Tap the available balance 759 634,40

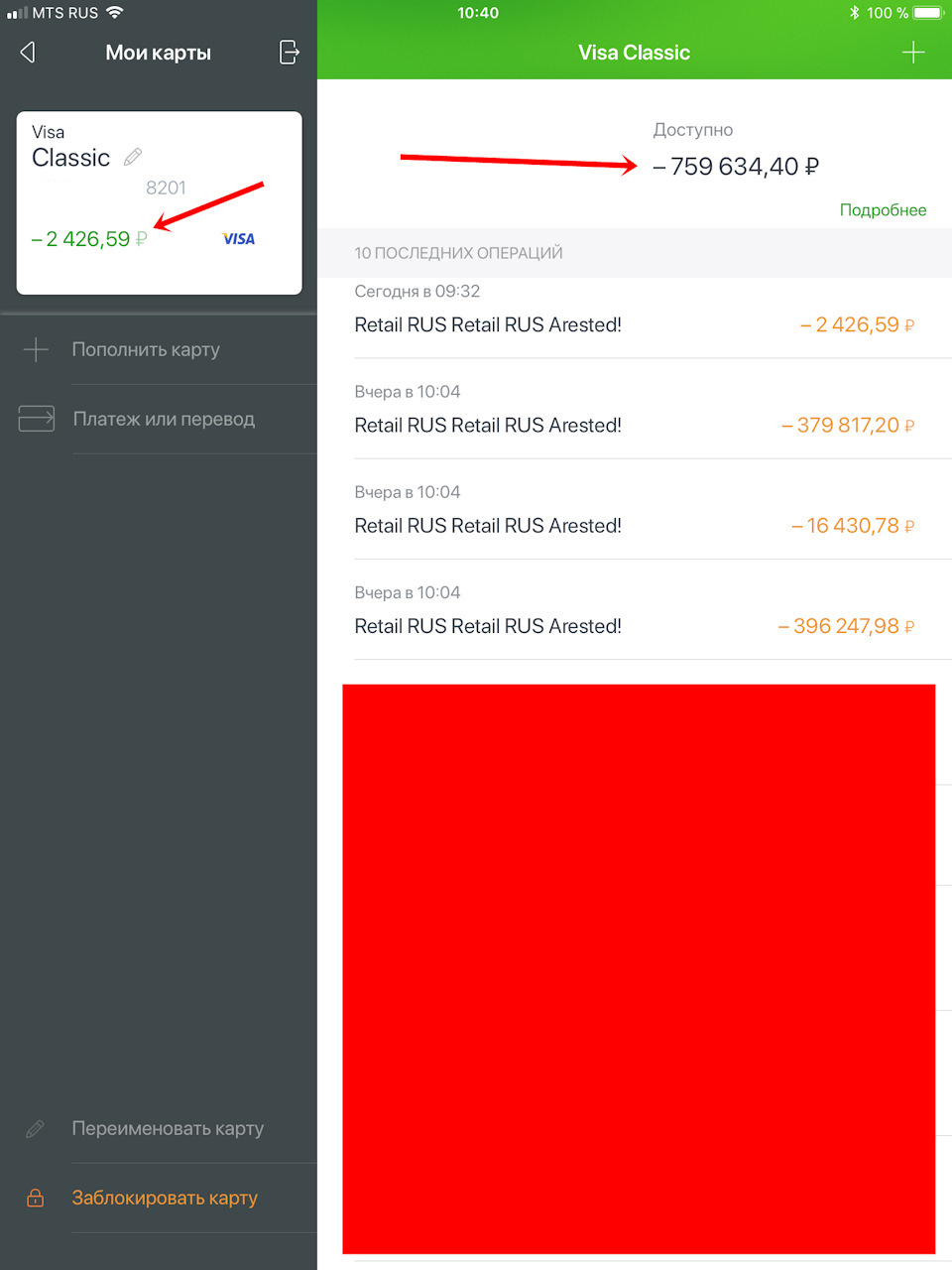(x=736, y=167)
